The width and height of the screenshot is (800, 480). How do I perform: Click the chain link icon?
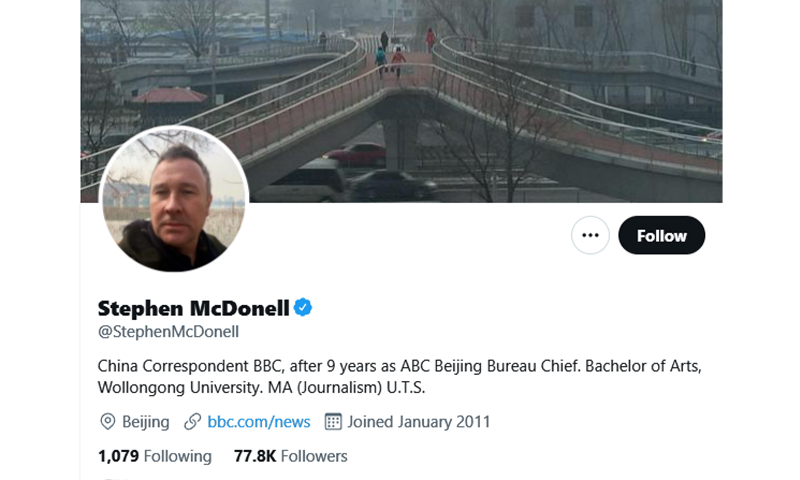193,422
